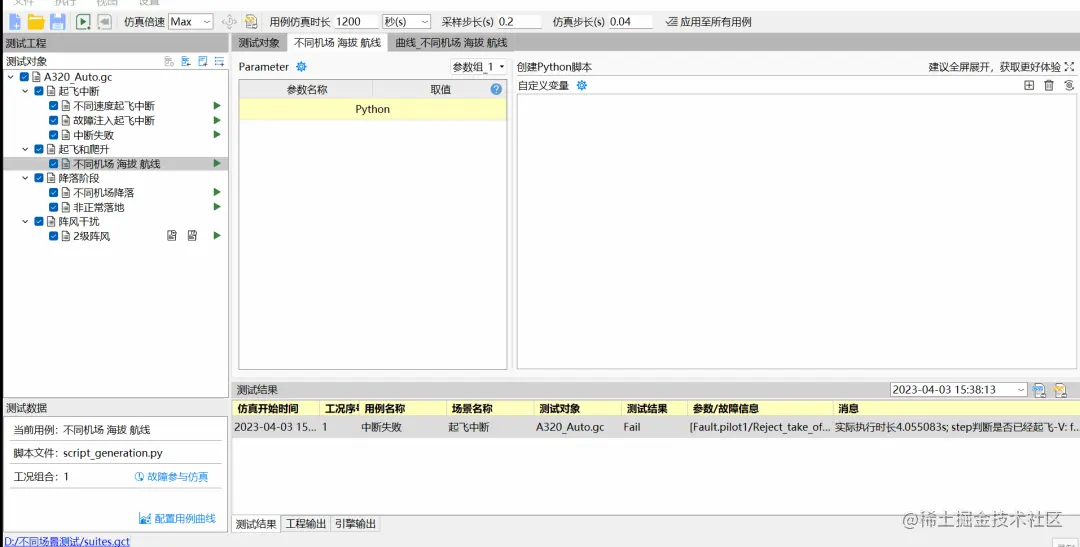The height and width of the screenshot is (547, 1080).
Task: Select the 测试结果 bottom tab
Action: point(257,524)
